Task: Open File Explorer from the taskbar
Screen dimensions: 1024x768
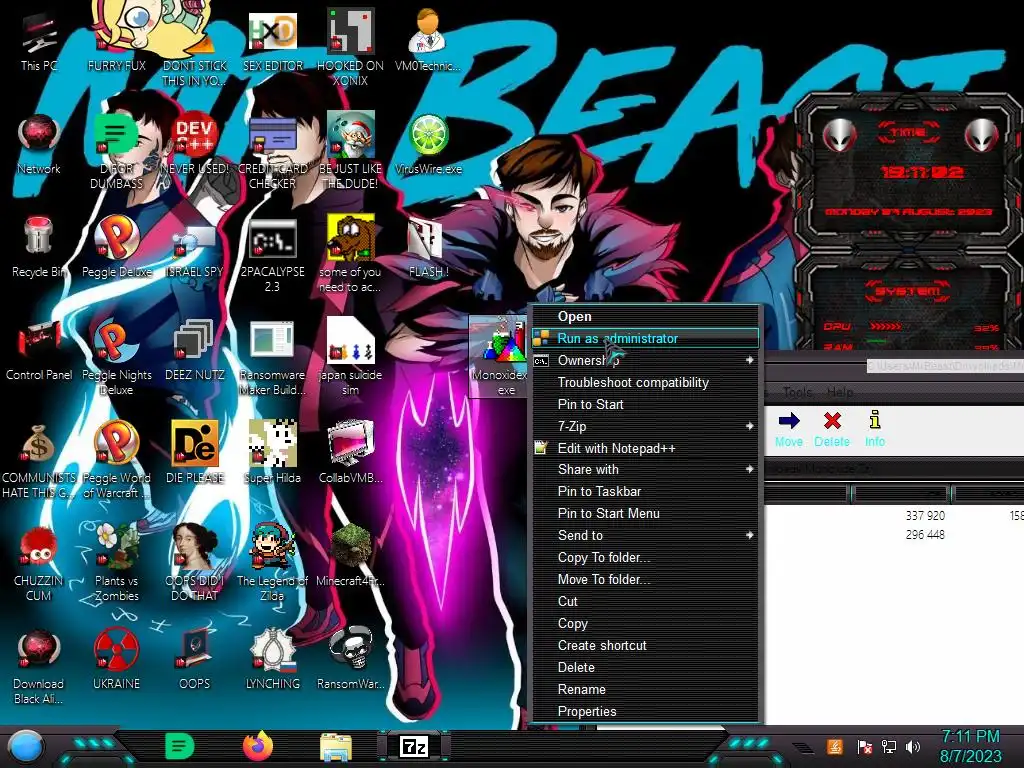Action: pos(336,747)
